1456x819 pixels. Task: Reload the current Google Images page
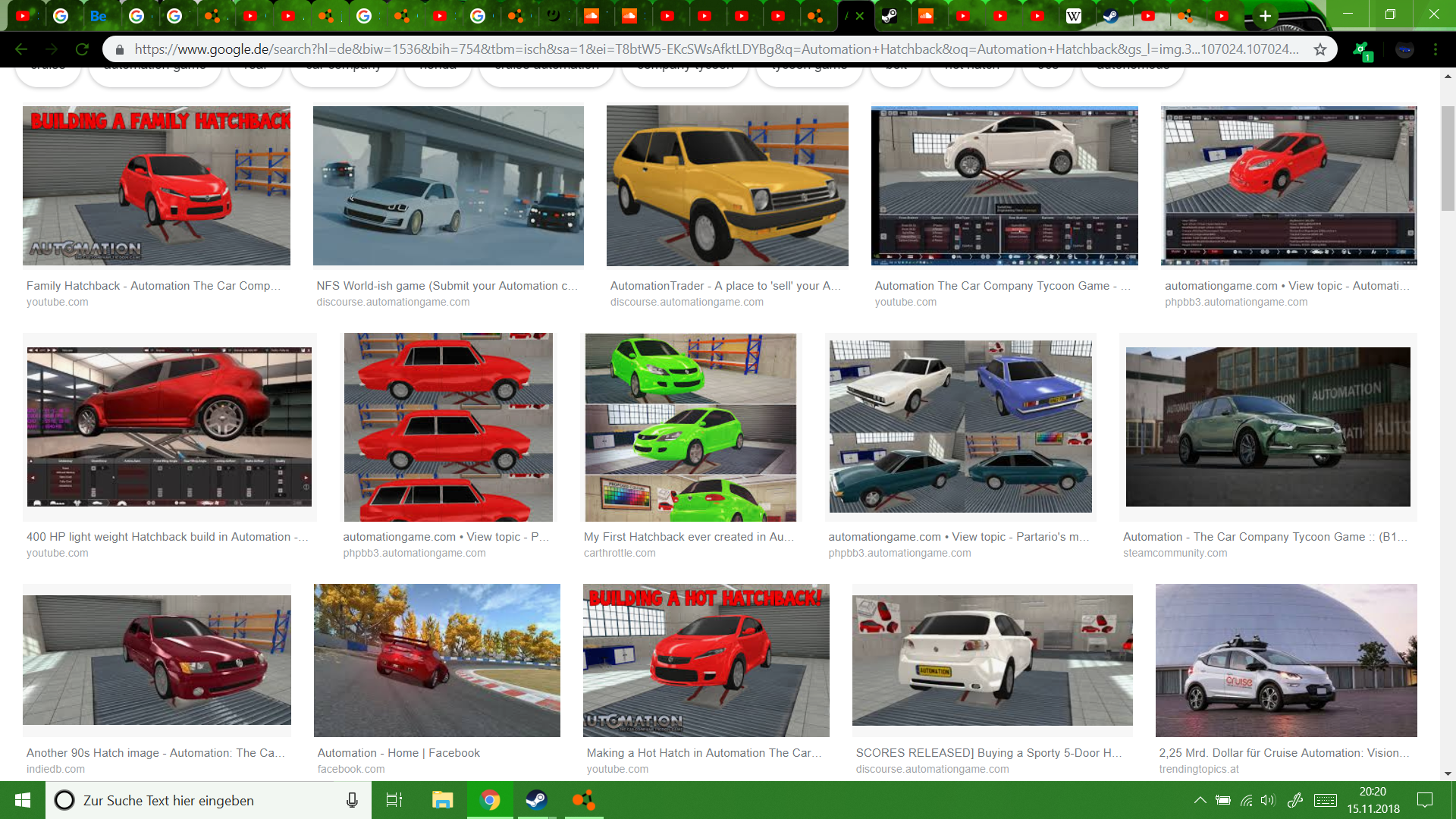(82, 49)
